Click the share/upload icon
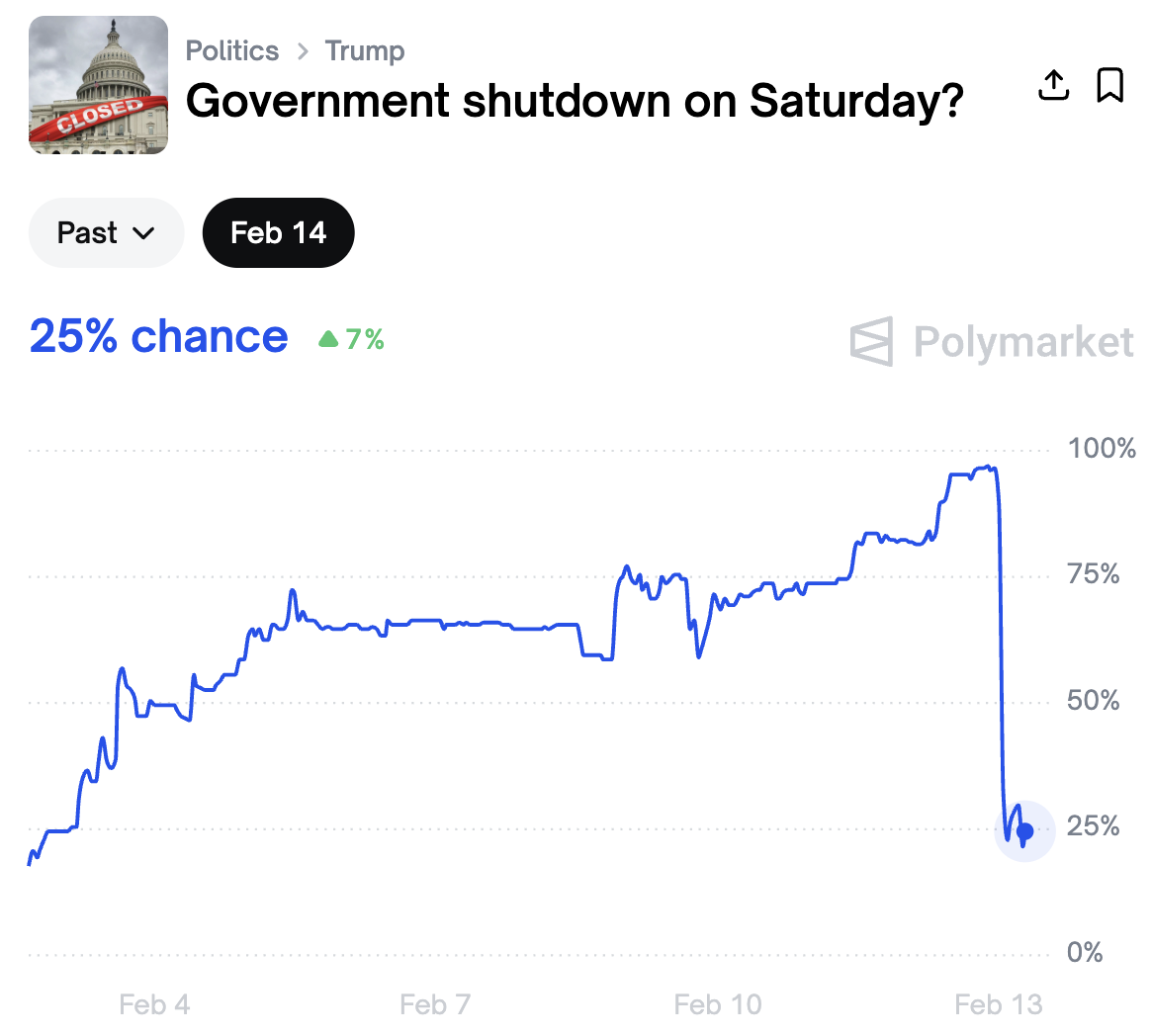 coord(1054,85)
